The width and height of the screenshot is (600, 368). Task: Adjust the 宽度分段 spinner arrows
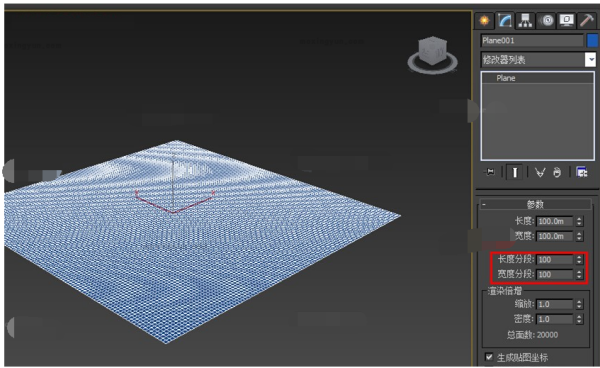point(579,274)
